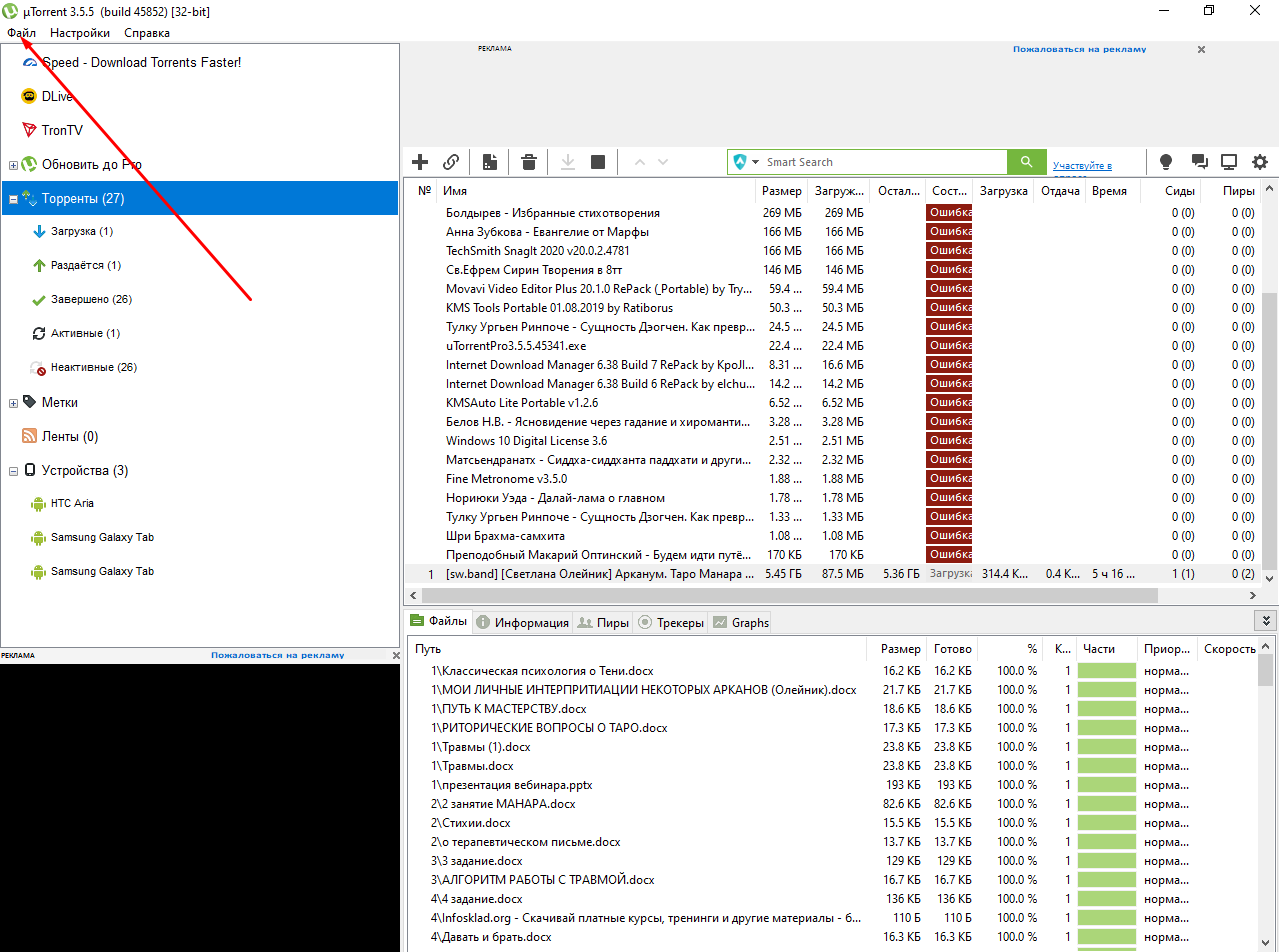Select the Раздаётся (1) filter
The height and width of the screenshot is (952, 1279).
pyautogui.click(x=76, y=265)
